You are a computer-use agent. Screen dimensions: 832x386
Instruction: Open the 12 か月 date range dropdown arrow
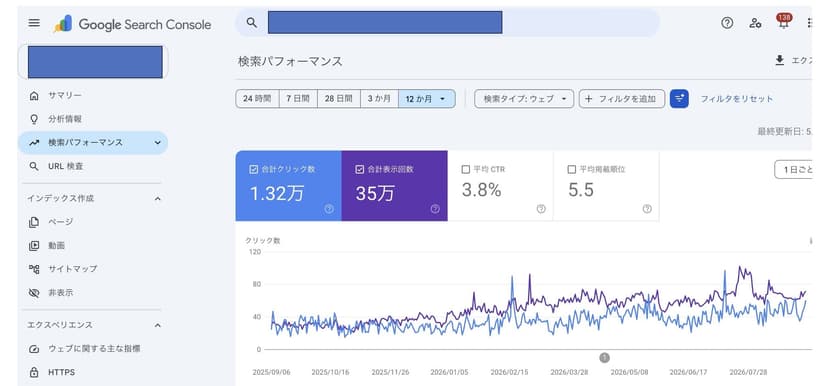tap(443, 99)
